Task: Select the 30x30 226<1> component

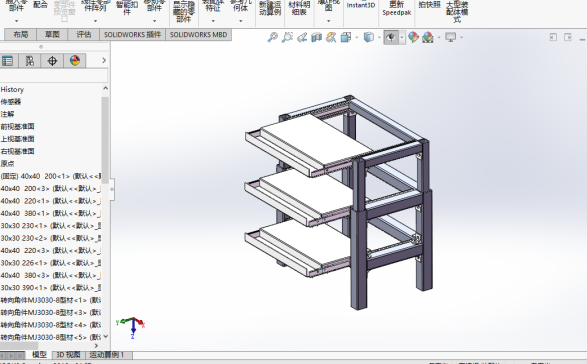Action: (x=51, y=263)
